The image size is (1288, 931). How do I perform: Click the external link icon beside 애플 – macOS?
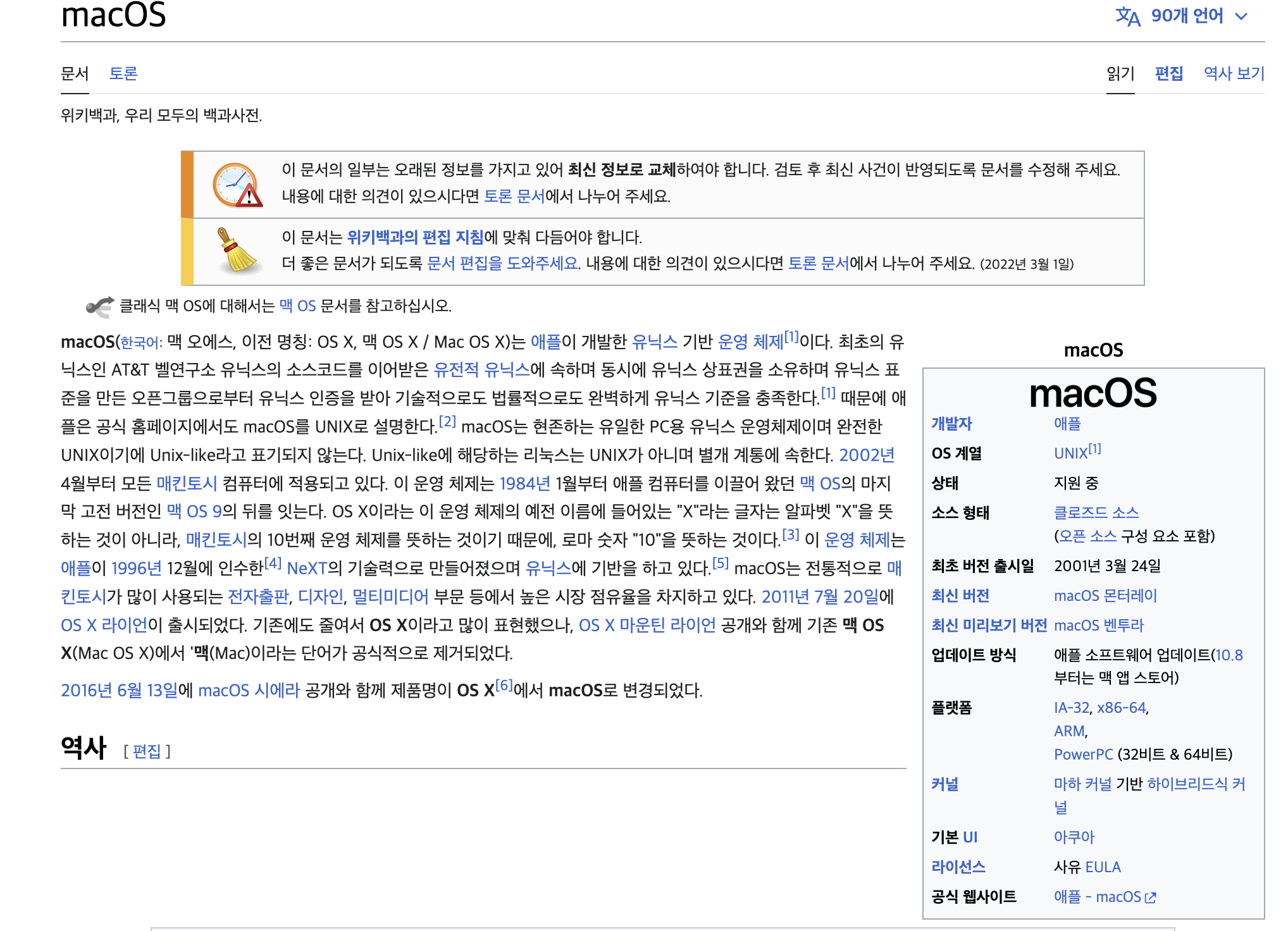tap(1151, 897)
